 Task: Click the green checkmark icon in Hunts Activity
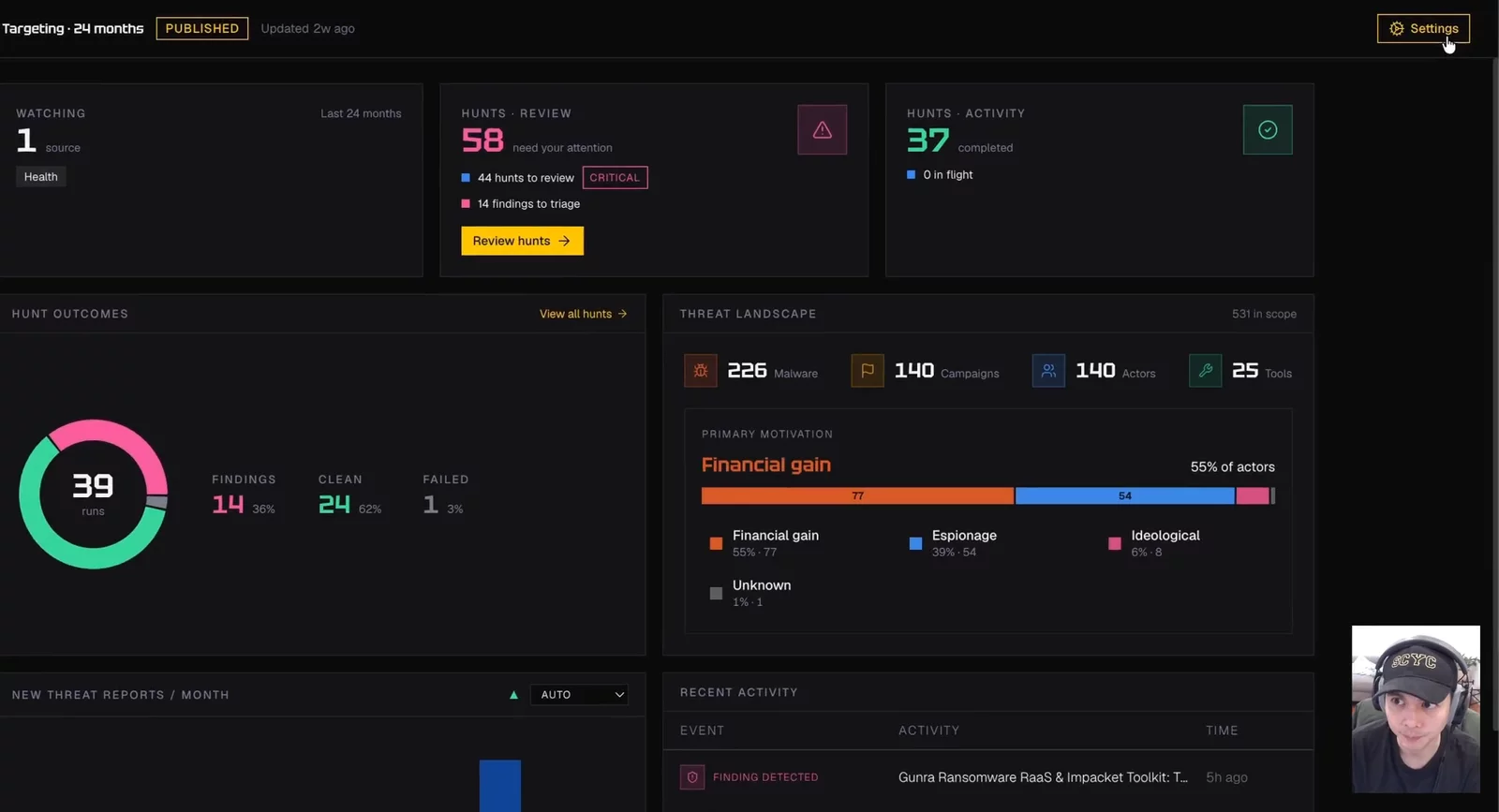(1268, 130)
